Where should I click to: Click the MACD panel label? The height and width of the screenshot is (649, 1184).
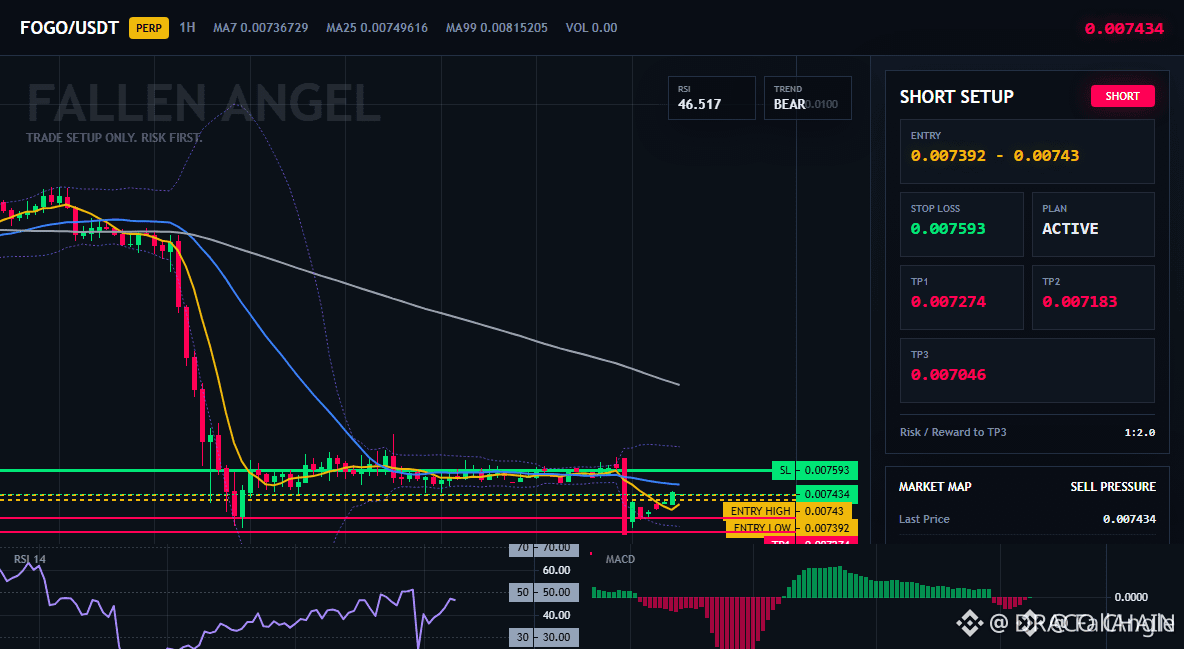(x=620, y=559)
